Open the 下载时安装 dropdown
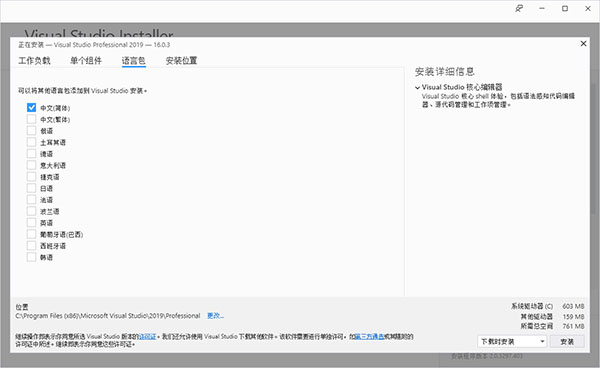This screenshot has width=600, height=368. click(x=512, y=341)
